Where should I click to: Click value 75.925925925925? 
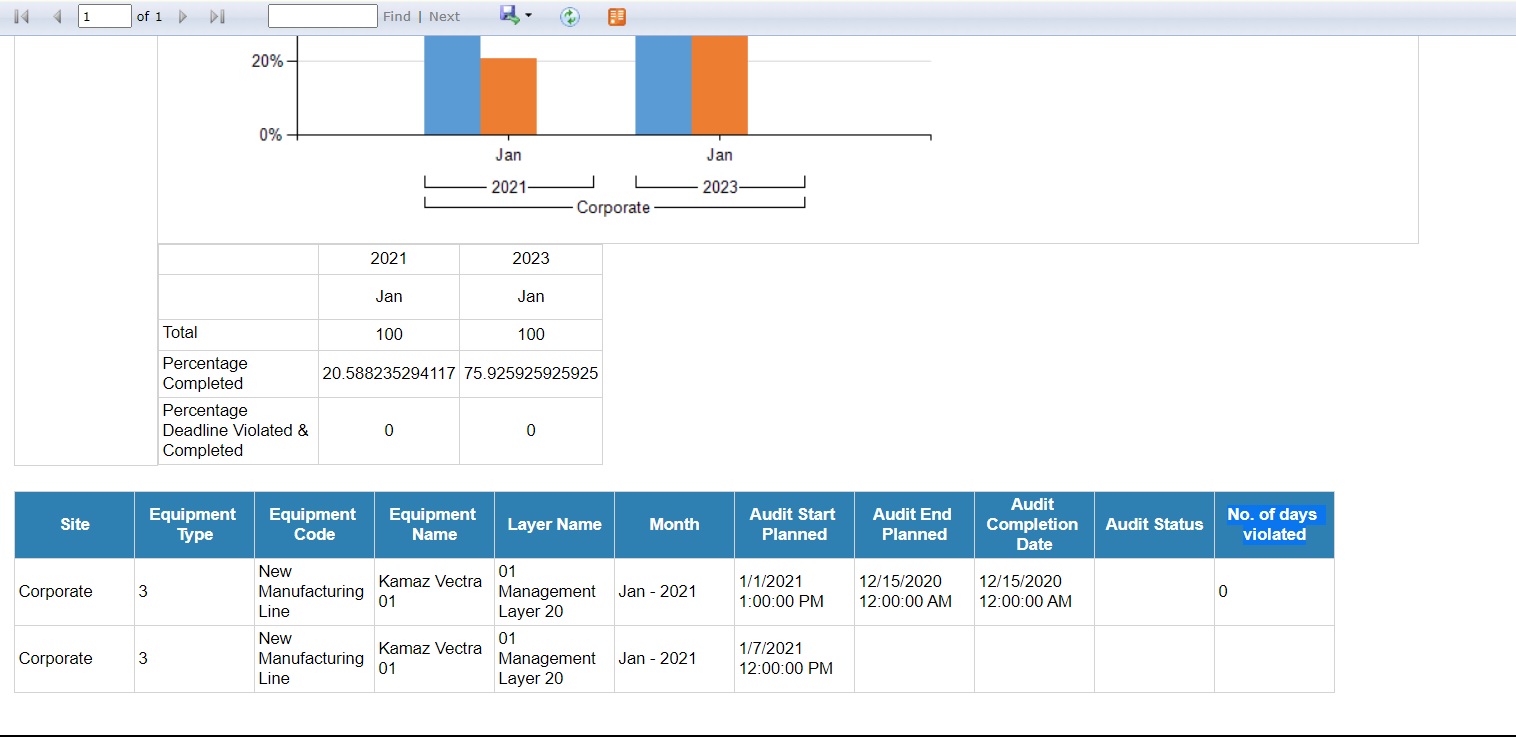click(531, 374)
